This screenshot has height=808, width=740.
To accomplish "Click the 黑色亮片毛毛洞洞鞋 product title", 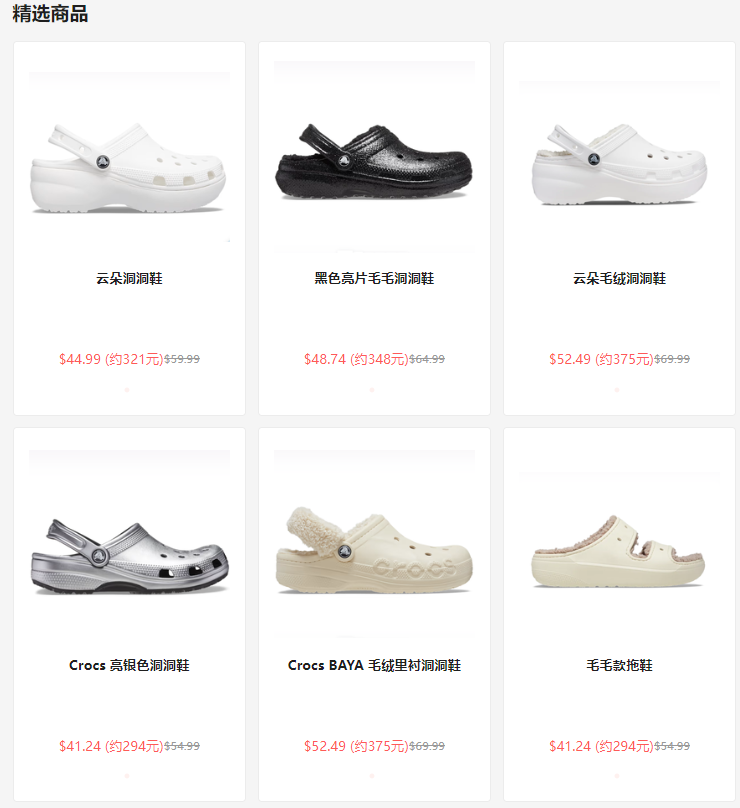I will [x=374, y=279].
